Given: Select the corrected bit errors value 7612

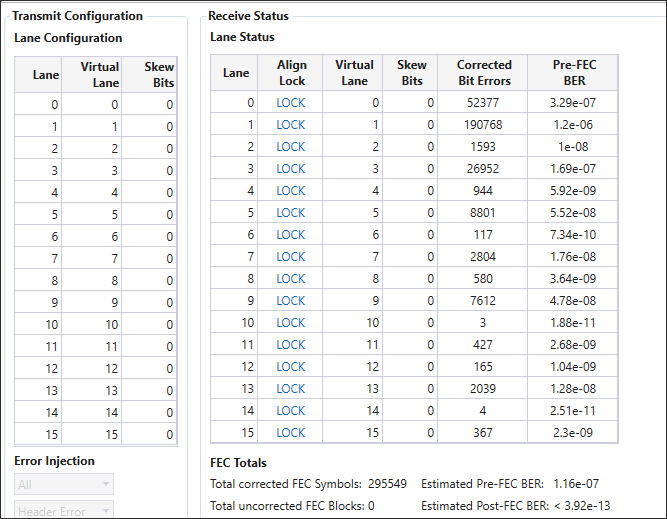Looking at the screenshot, I should (x=483, y=301).
